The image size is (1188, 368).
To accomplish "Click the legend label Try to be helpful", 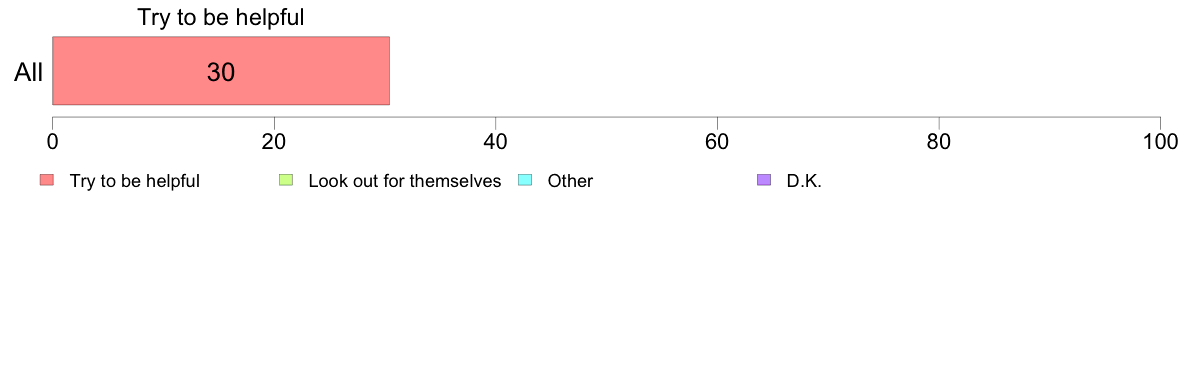I will tap(135, 181).
